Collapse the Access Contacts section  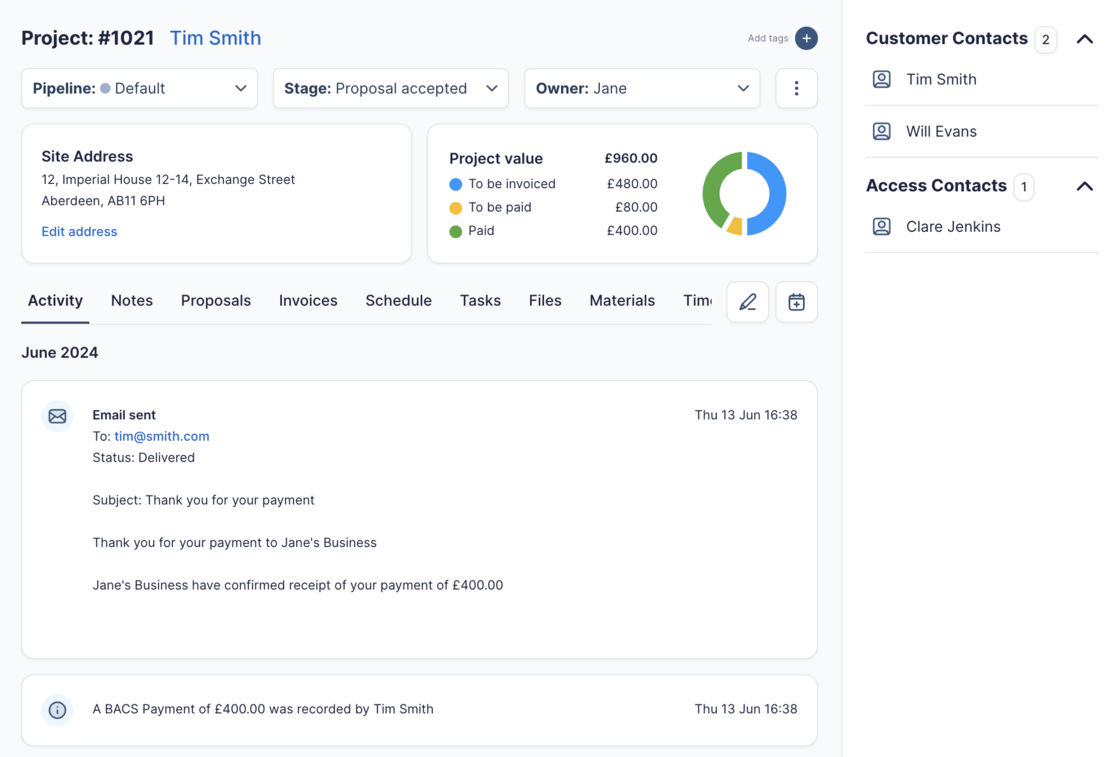pyautogui.click(x=1084, y=186)
